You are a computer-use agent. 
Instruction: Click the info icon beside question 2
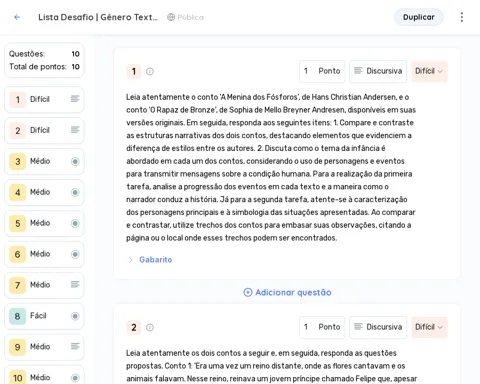(x=150, y=327)
